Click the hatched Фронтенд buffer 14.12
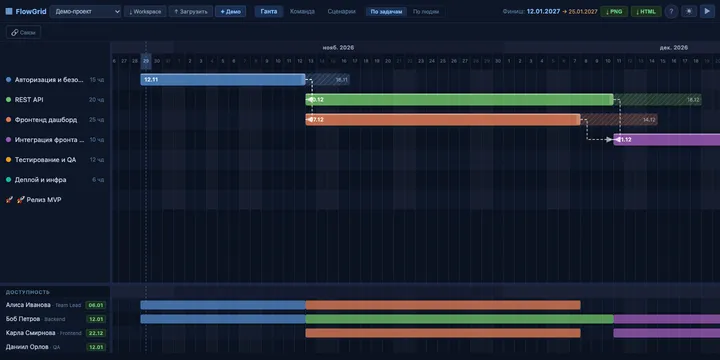The width and height of the screenshot is (720, 360). tap(619, 120)
